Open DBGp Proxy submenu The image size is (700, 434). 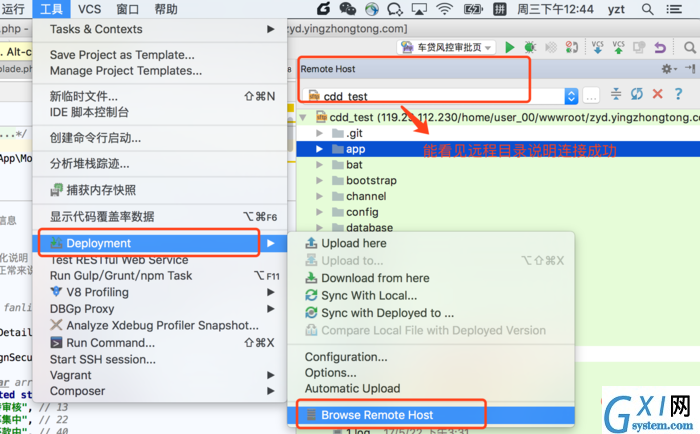coord(160,309)
